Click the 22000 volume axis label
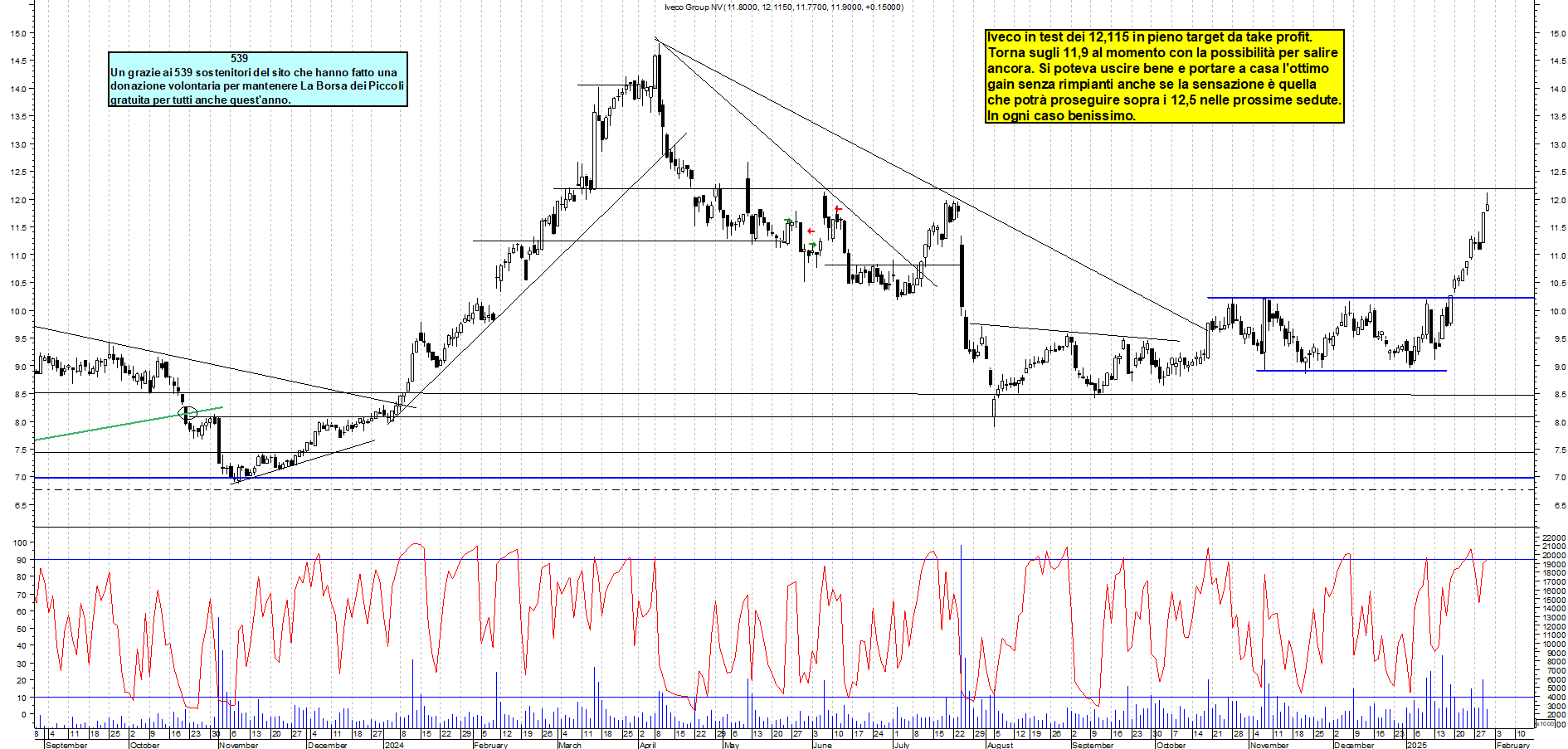1568x749 pixels. pos(1553,538)
